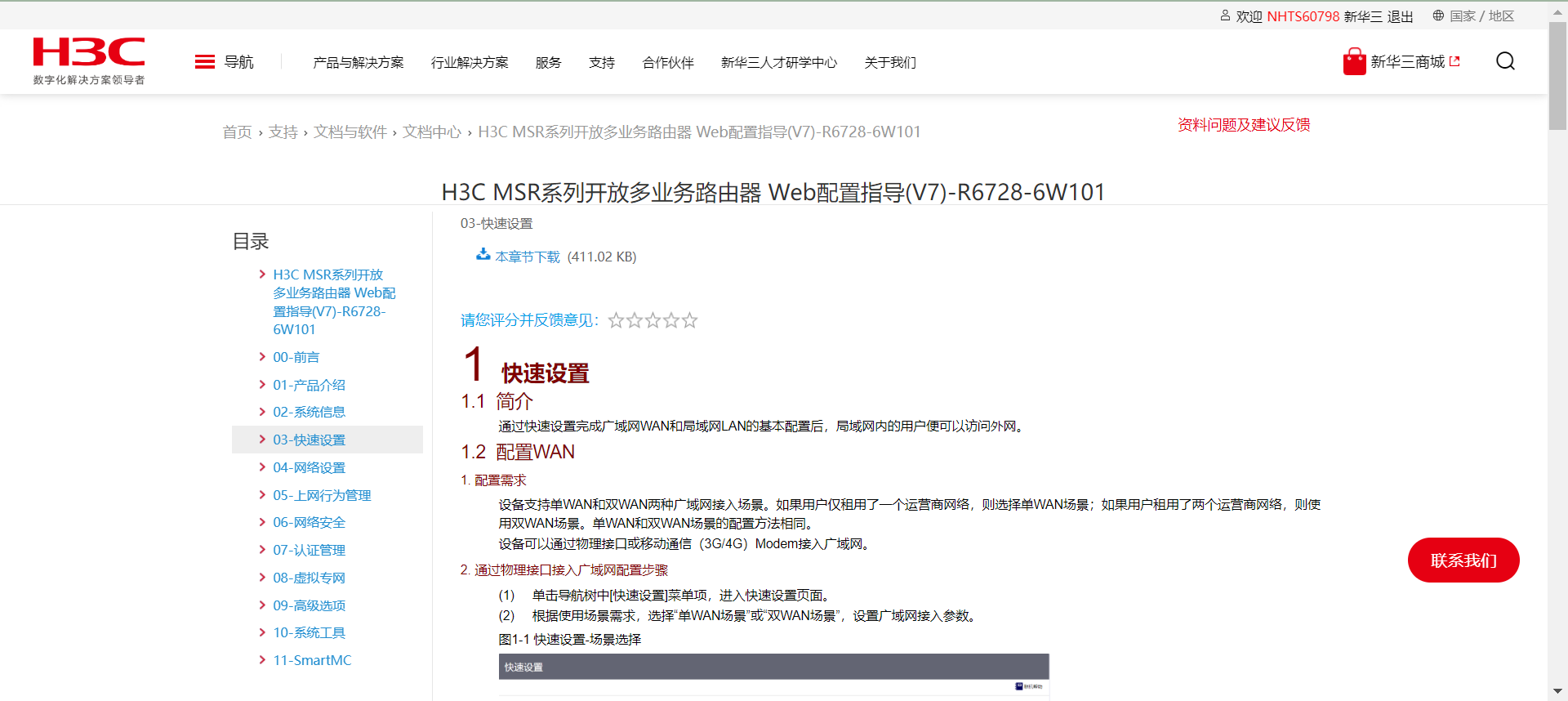Viewport: 1568px width, 701px height.
Task: Click scrollbar down arrow
Action: click(1558, 692)
